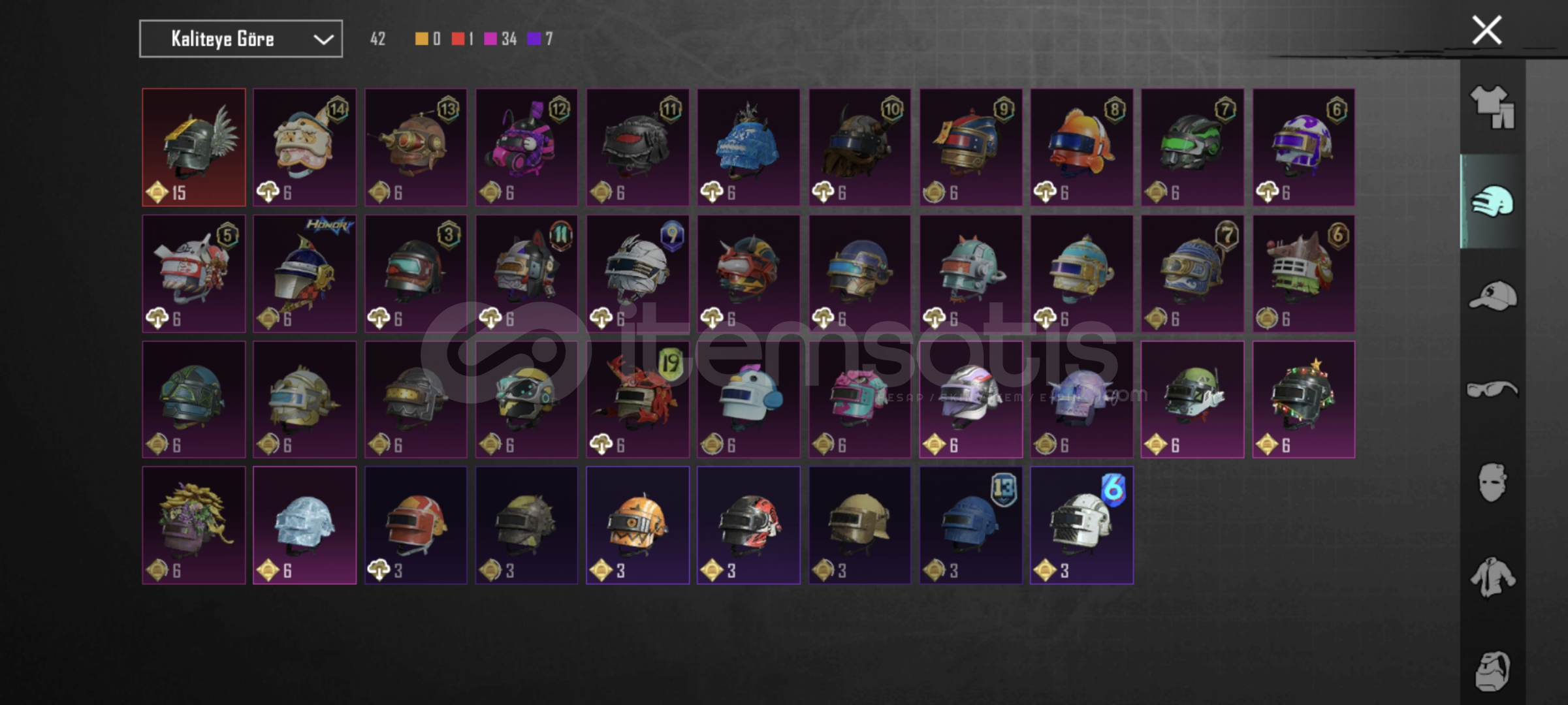Open the cap headwear category icon
Viewport: 1568px width, 705px height.
1492,296
